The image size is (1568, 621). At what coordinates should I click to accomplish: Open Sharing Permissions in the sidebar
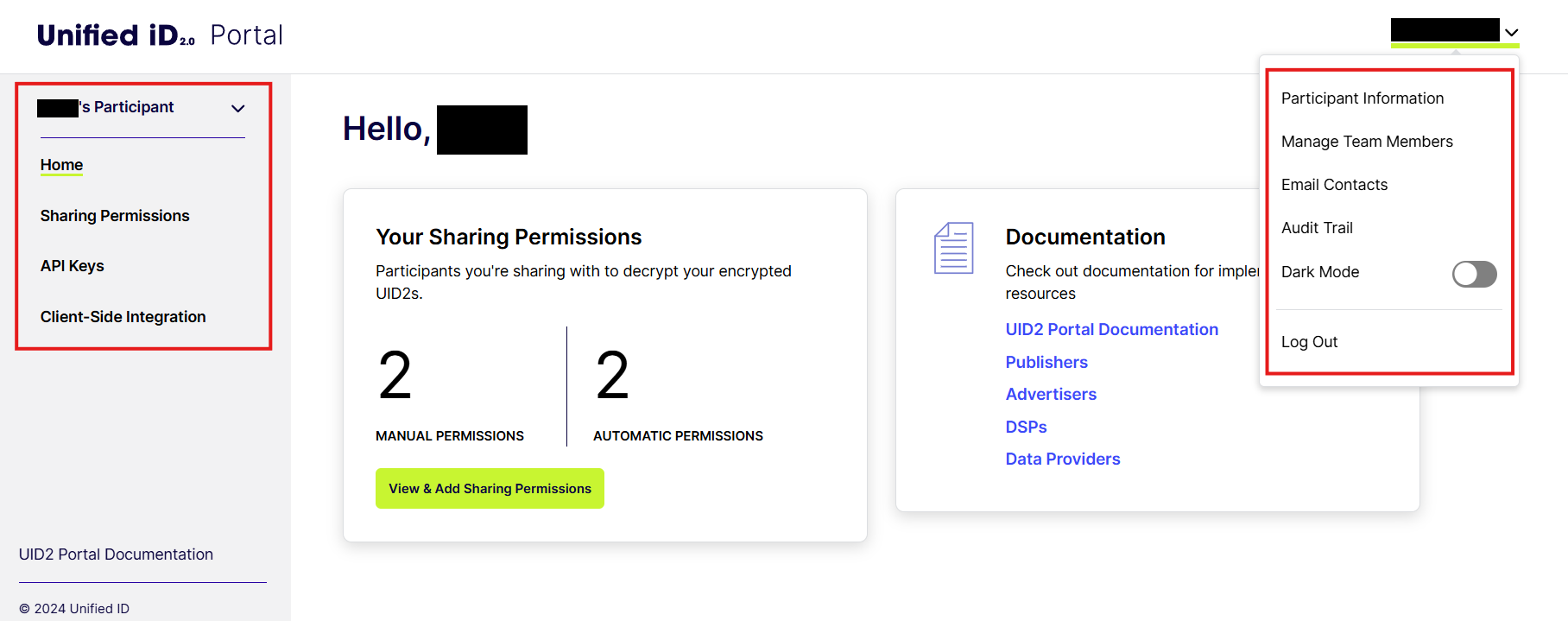[x=115, y=216]
